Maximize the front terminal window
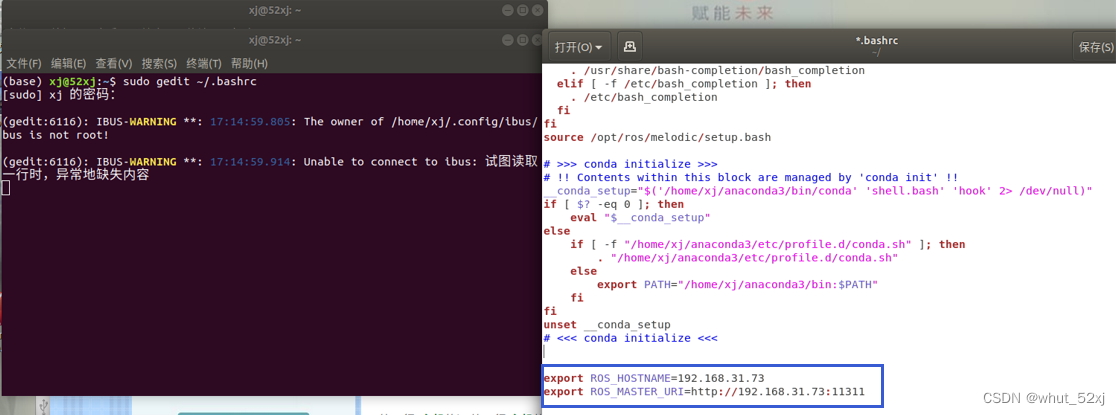Viewport: 1120px width, 415px height. coord(522,41)
